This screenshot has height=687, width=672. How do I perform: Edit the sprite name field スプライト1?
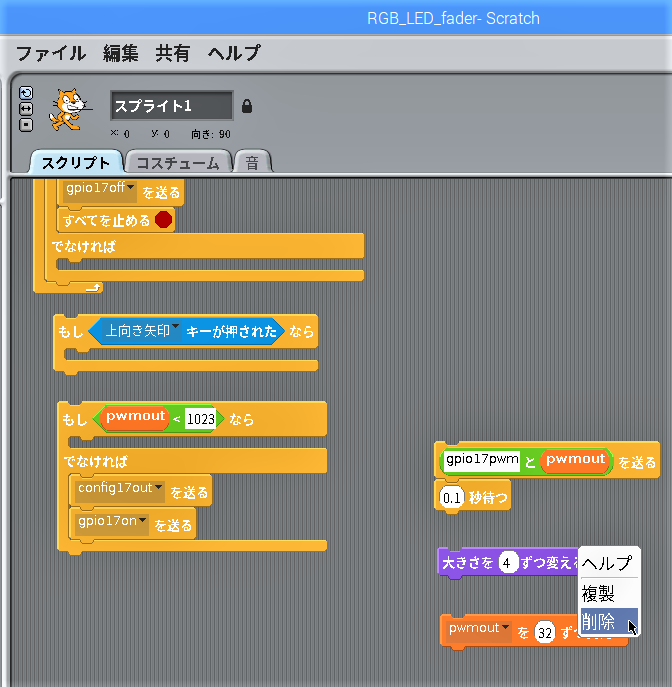coord(171,106)
